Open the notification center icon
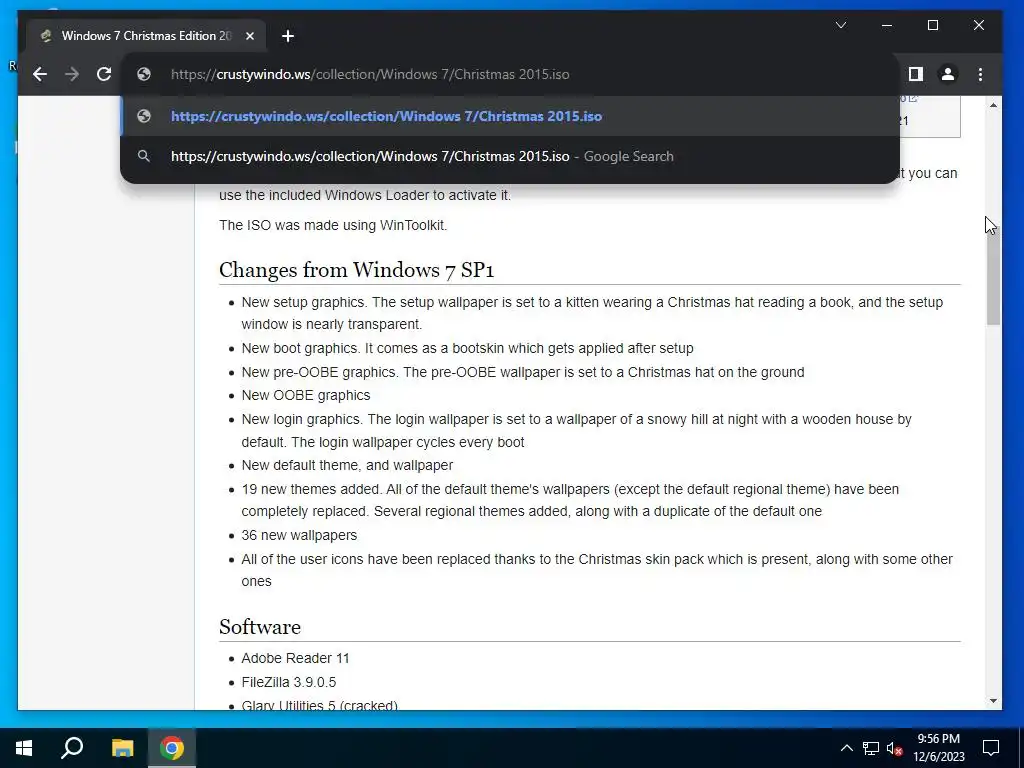This screenshot has width=1024, height=768. click(x=991, y=748)
